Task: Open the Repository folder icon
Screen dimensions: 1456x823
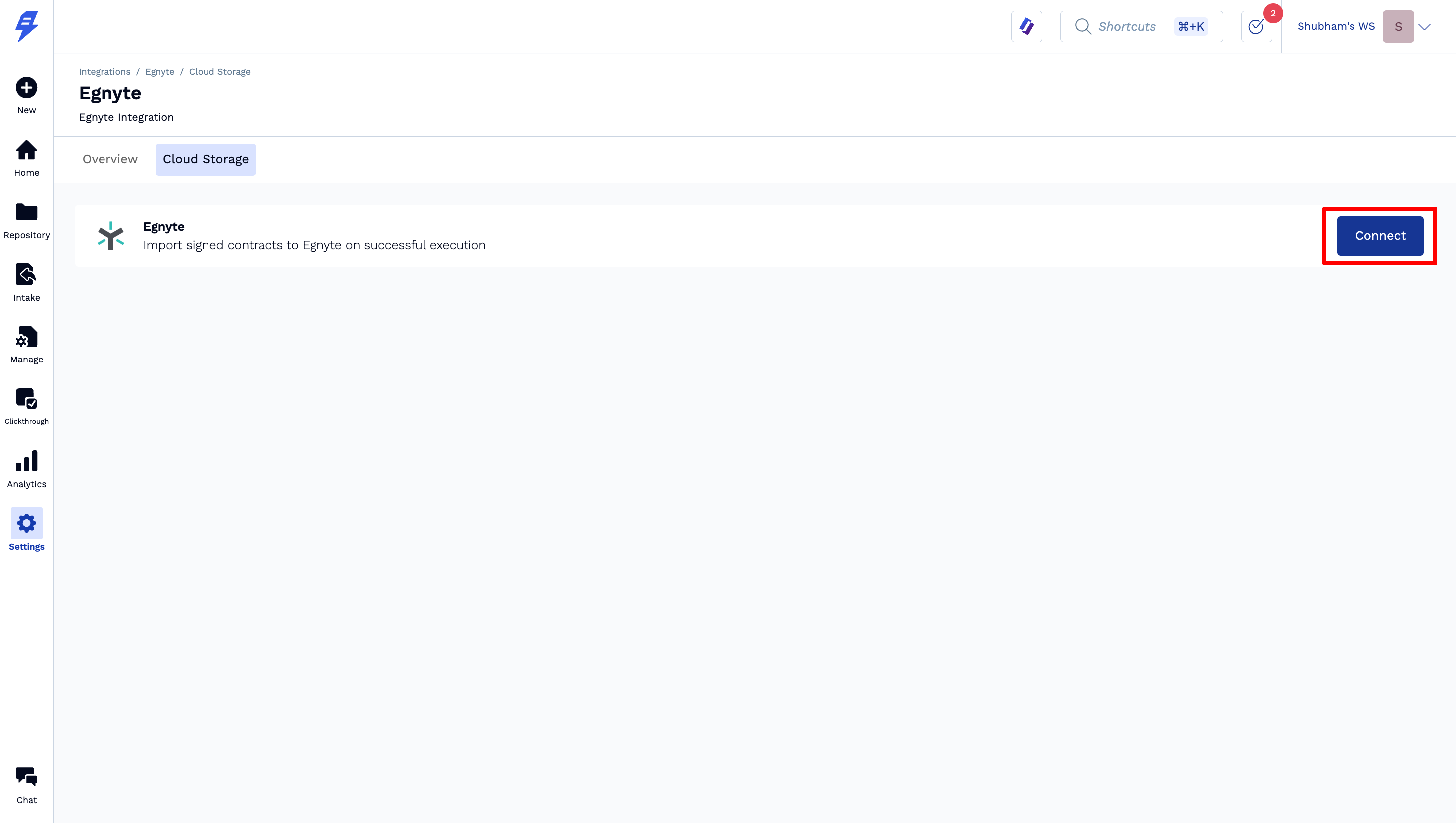Action: click(x=27, y=212)
